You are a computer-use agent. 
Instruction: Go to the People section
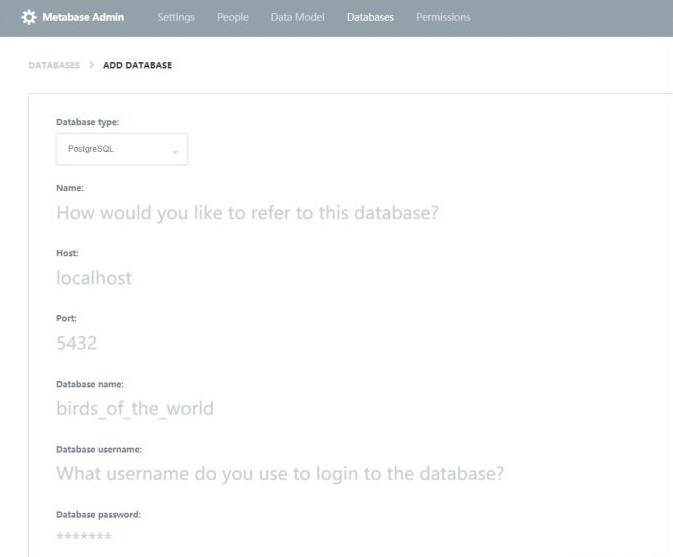click(x=232, y=18)
